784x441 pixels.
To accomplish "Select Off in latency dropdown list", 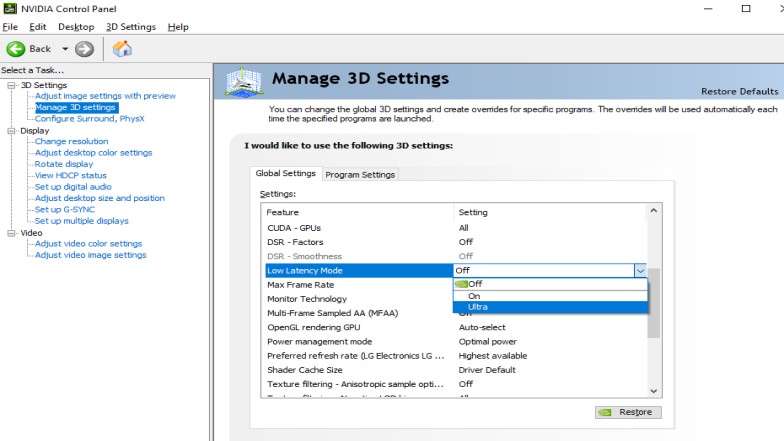I will click(550, 284).
